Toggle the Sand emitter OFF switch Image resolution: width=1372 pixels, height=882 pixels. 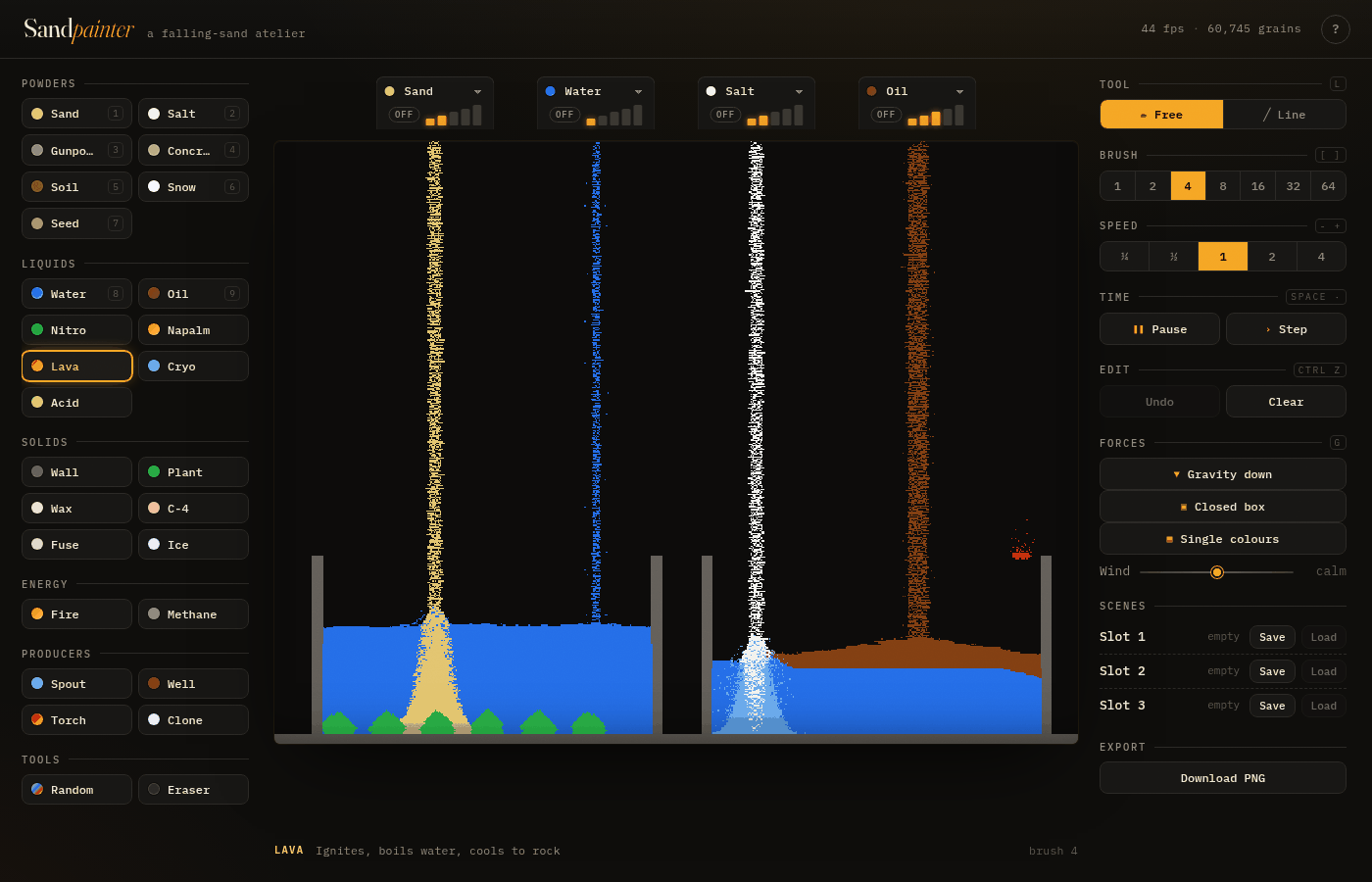pyautogui.click(x=404, y=115)
